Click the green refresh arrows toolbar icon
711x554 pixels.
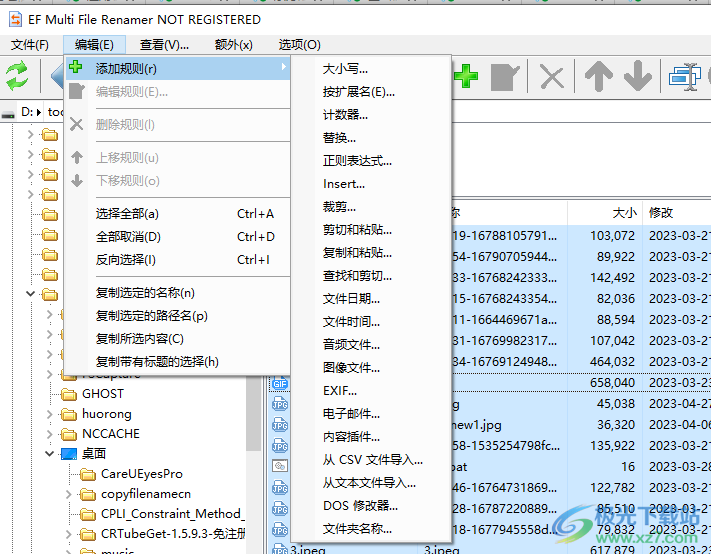[x=17, y=75]
